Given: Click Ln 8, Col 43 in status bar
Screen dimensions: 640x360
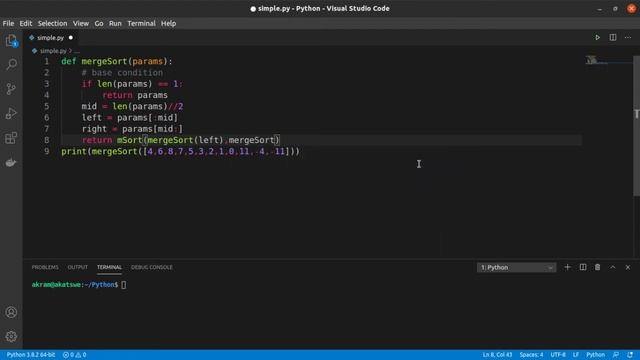Looking at the screenshot, I should click(497, 355).
